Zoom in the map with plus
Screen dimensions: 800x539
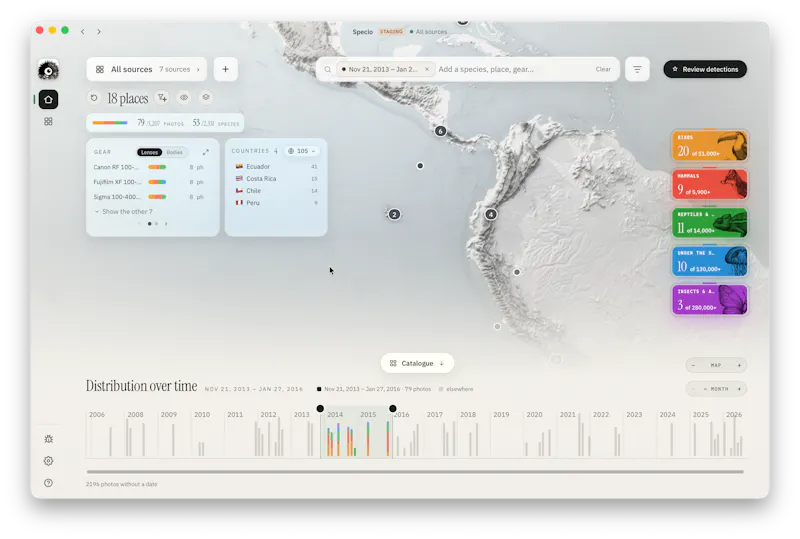[x=739, y=365]
